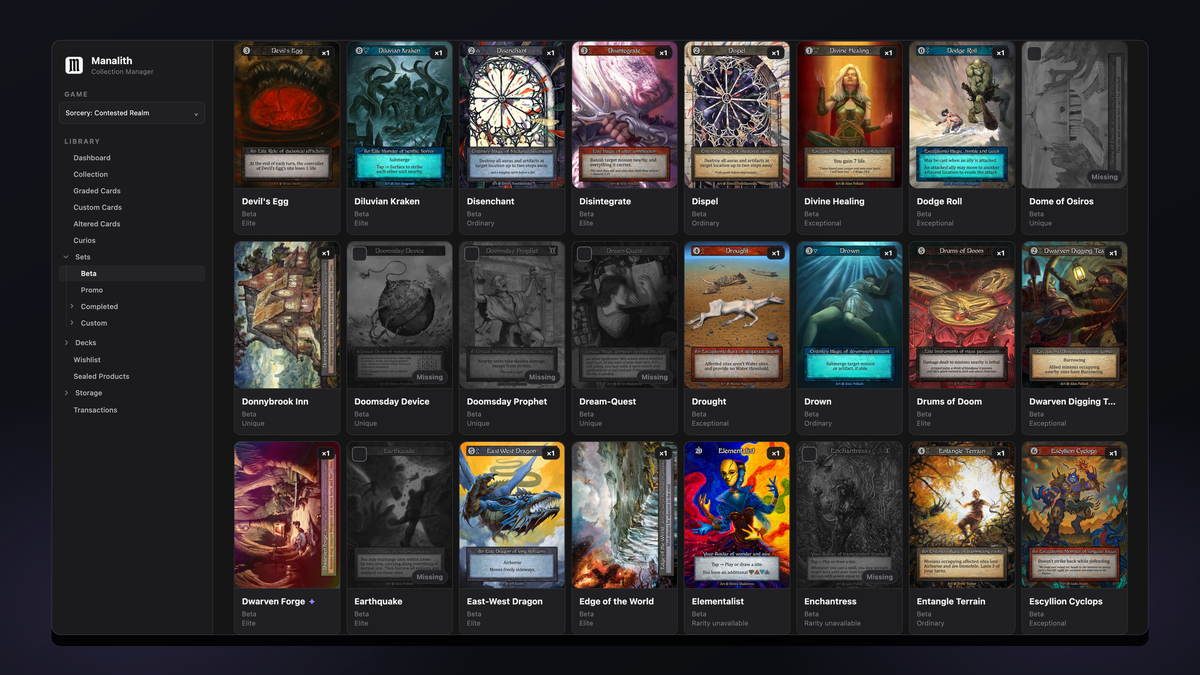Click the x1 badge on Edge of the World
The width and height of the screenshot is (1200, 675).
663,453
